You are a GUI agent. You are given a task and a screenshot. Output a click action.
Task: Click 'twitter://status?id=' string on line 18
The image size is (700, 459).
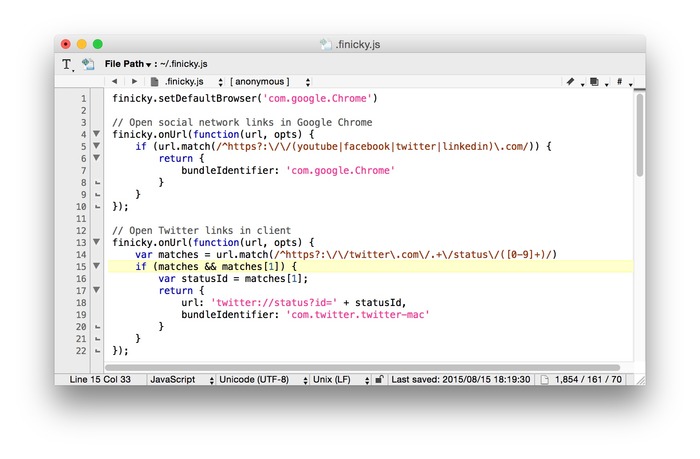click(x=274, y=303)
